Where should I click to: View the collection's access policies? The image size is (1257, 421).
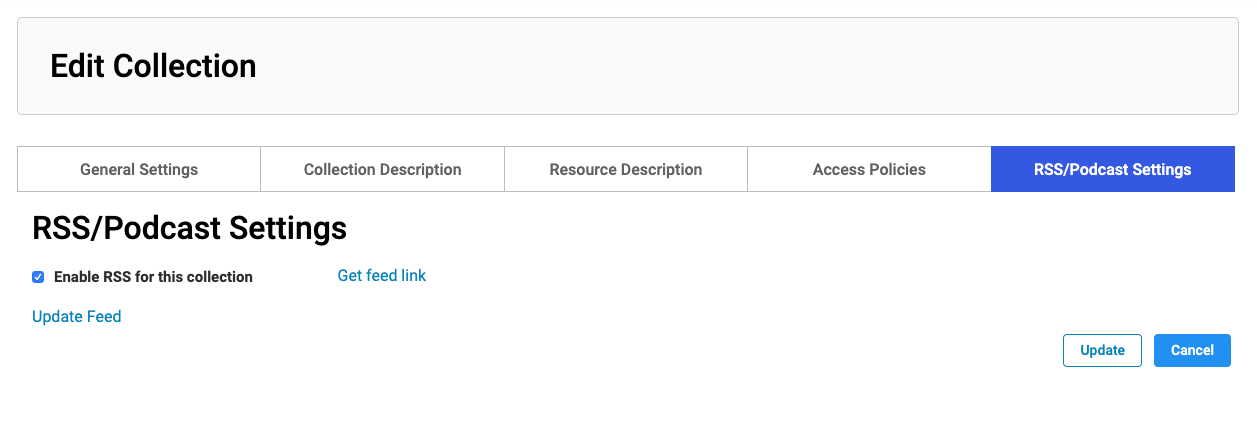pyautogui.click(x=869, y=169)
